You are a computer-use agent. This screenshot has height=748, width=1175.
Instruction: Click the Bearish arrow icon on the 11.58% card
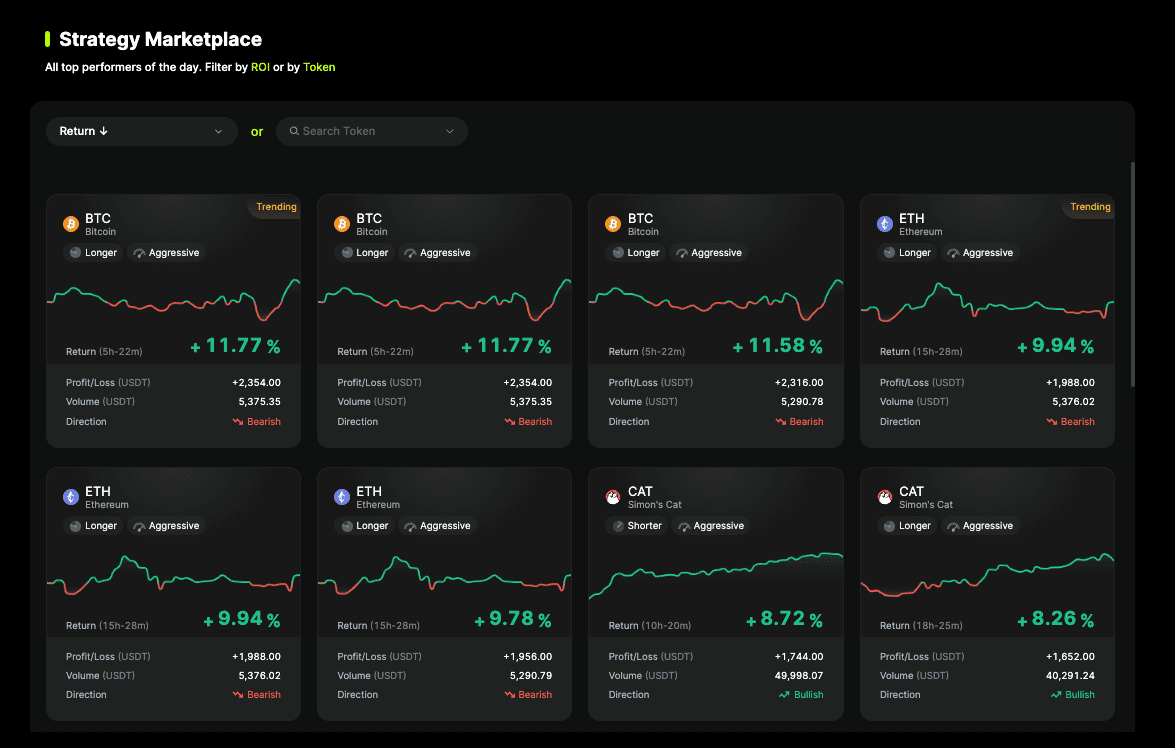pos(780,422)
